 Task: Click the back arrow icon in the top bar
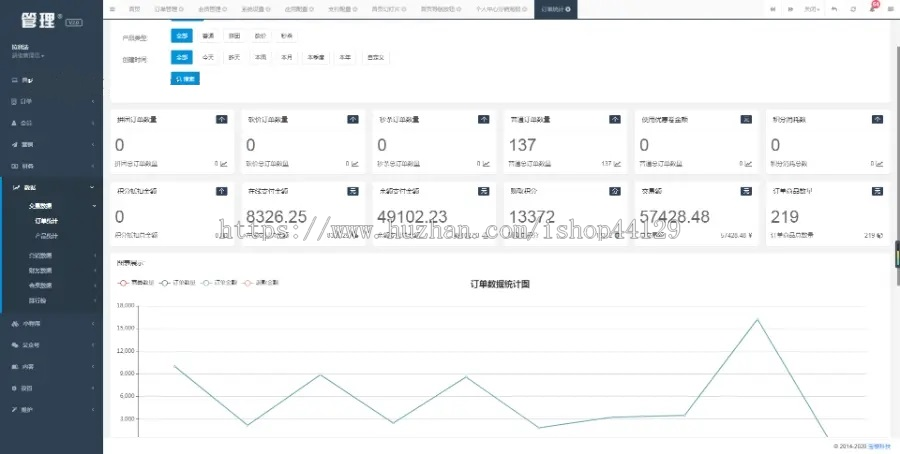pos(834,9)
